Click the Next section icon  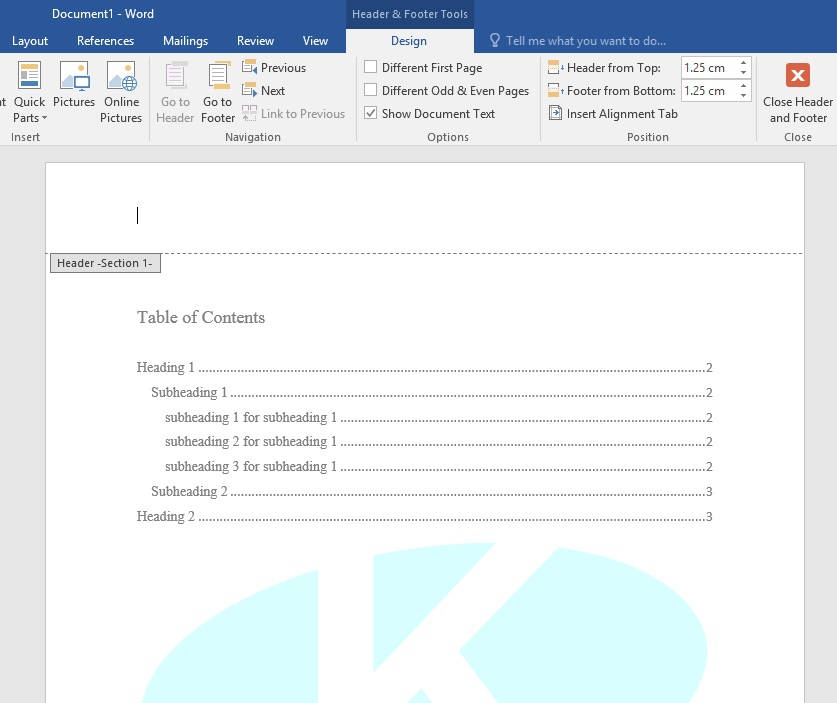pyautogui.click(x=249, y=90)
